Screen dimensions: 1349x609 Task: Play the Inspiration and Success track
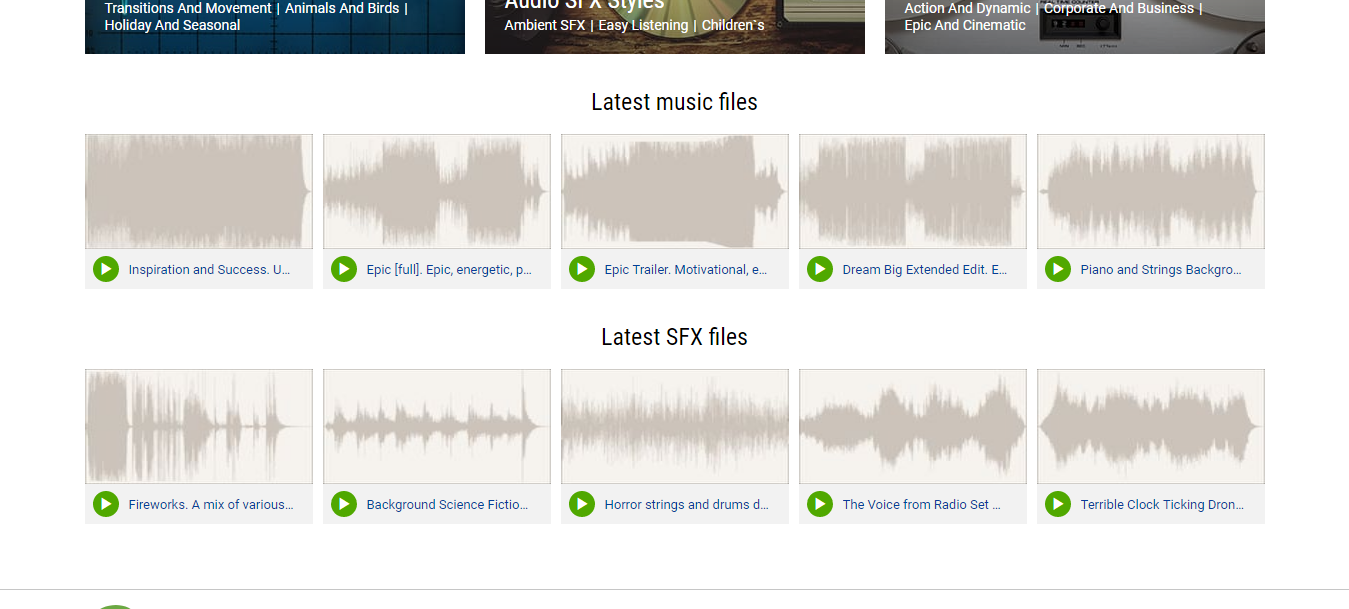pos(106,269)
